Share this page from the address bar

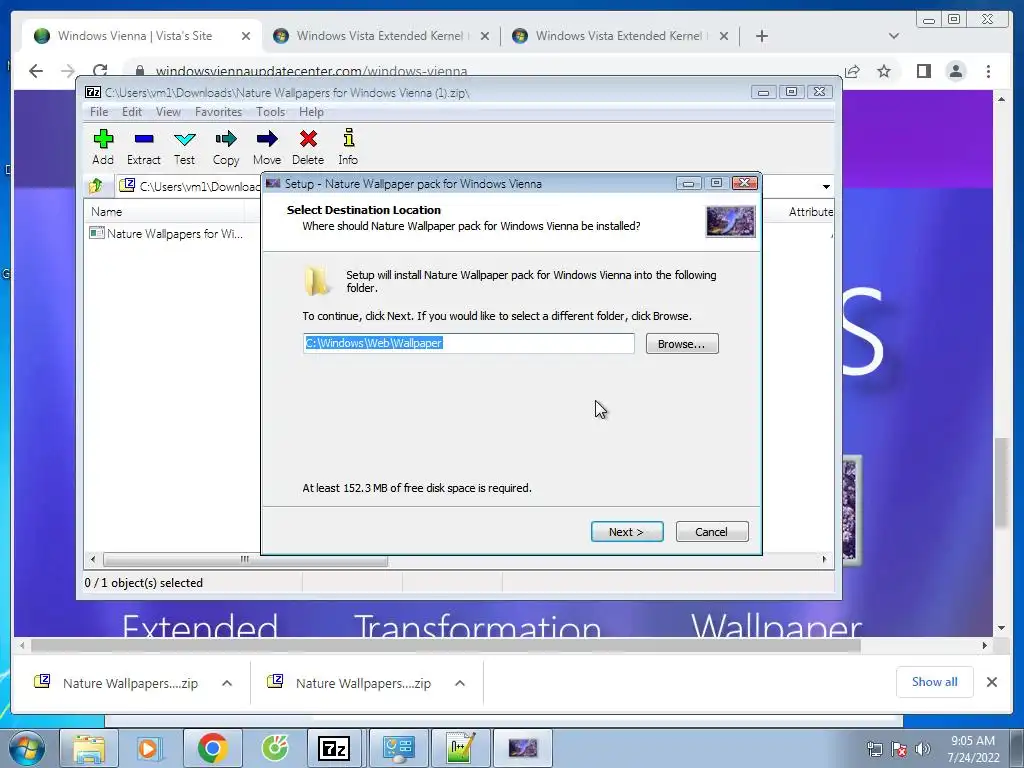(x=852, y=71)
